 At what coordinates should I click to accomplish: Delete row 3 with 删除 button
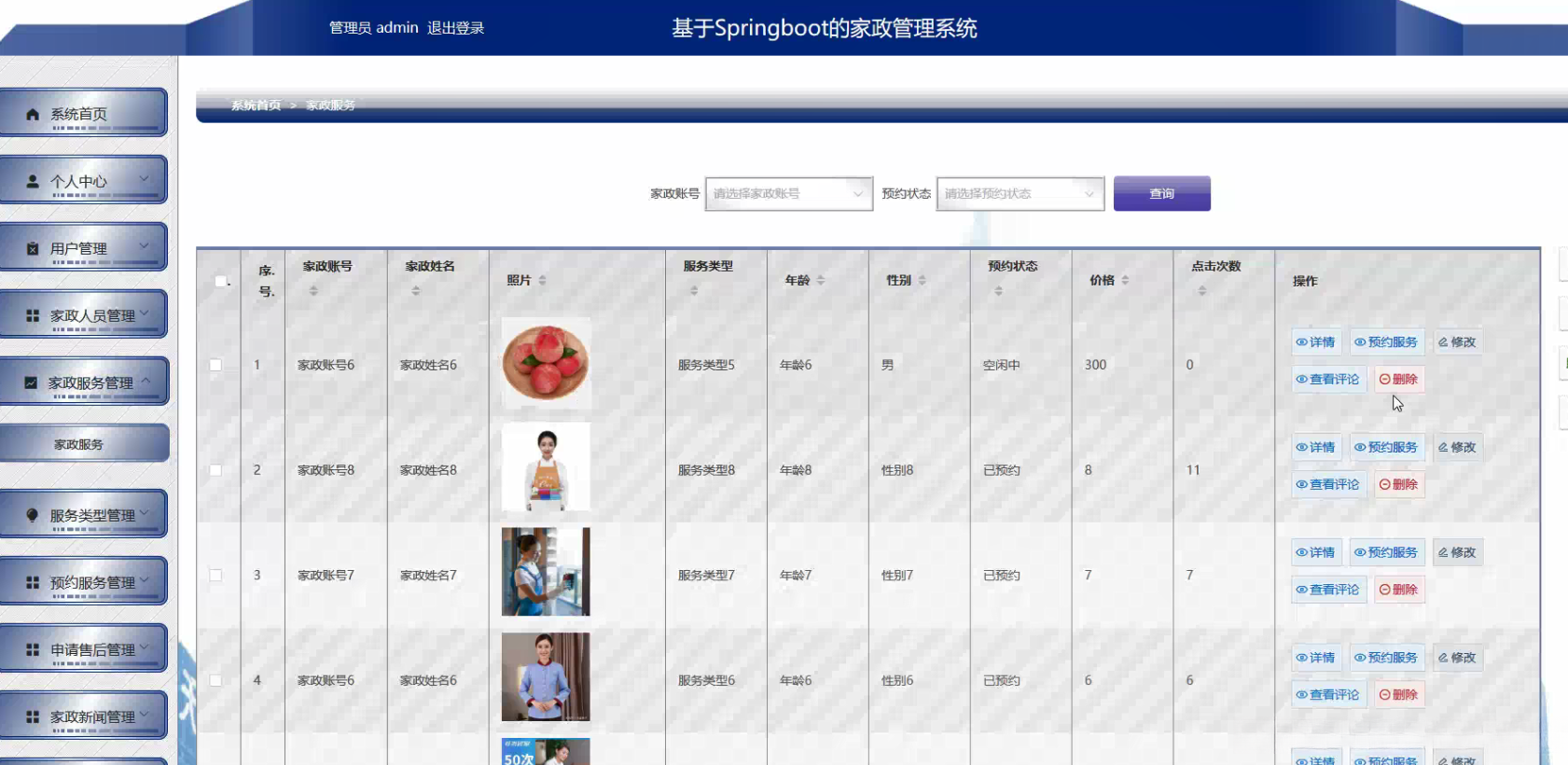(x=1399, y=590)
